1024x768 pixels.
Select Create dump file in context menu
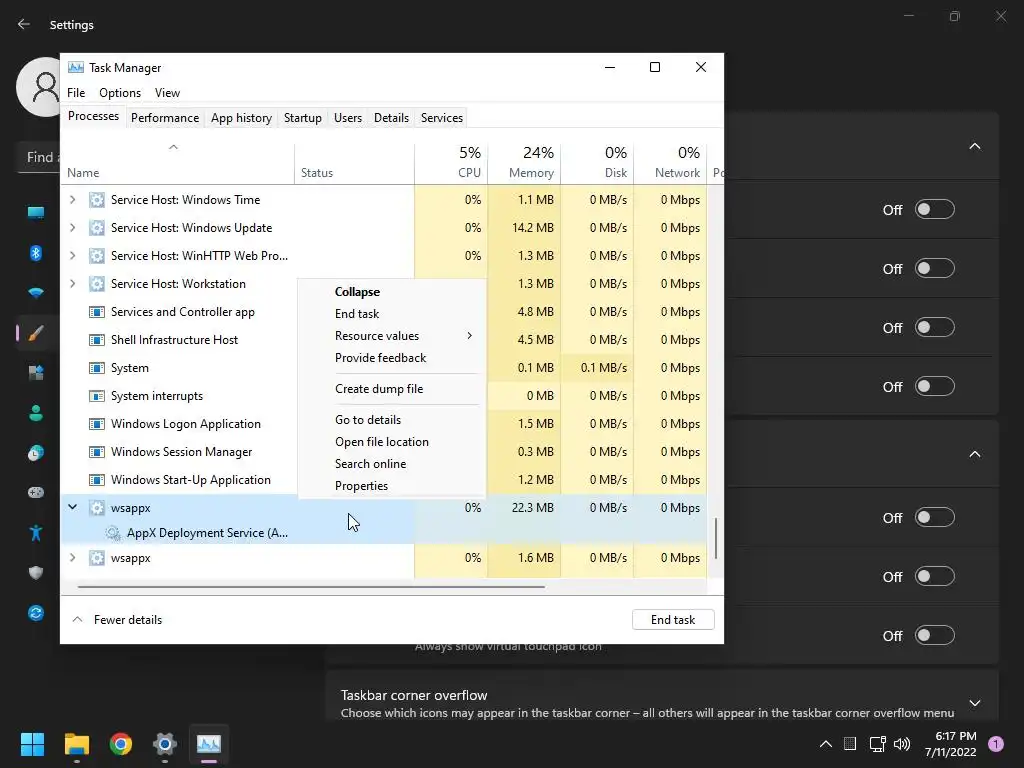(x=392, y=389)
